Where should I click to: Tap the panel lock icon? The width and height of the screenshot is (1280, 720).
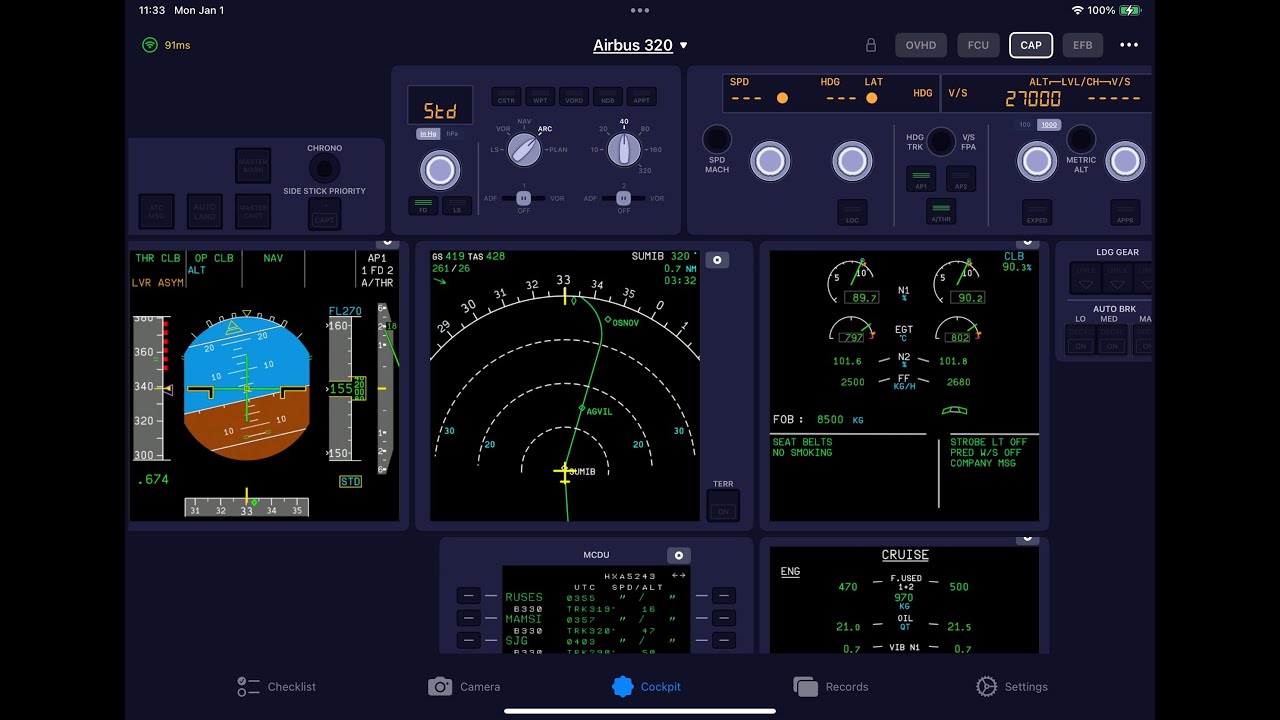tap(871, 45)
